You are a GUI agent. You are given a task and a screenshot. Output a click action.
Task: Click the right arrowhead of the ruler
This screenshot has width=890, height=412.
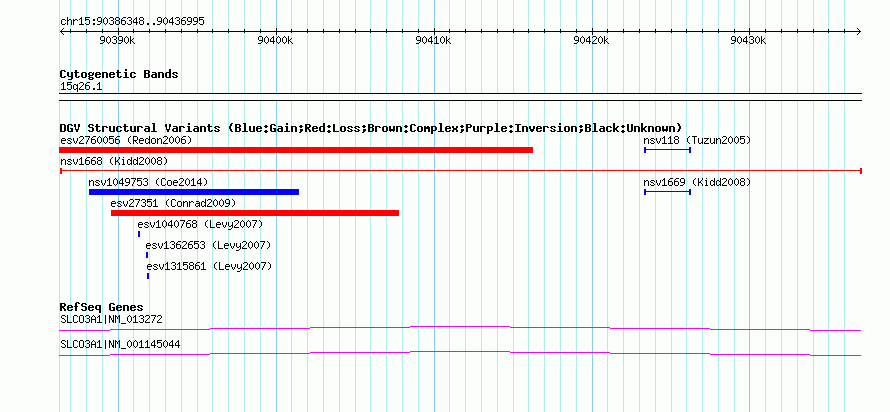859,31
